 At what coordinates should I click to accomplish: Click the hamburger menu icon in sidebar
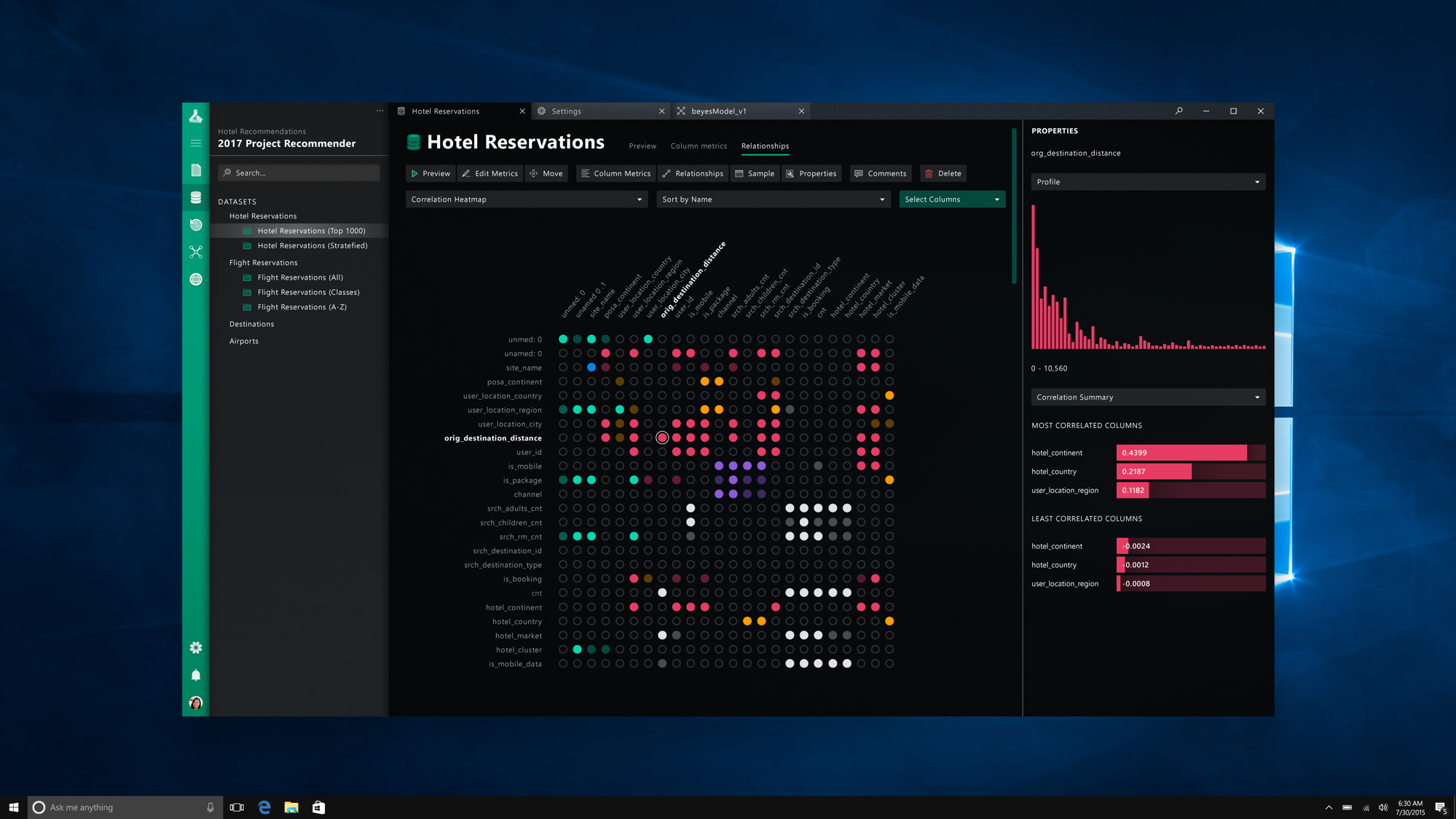pos(196,143)
